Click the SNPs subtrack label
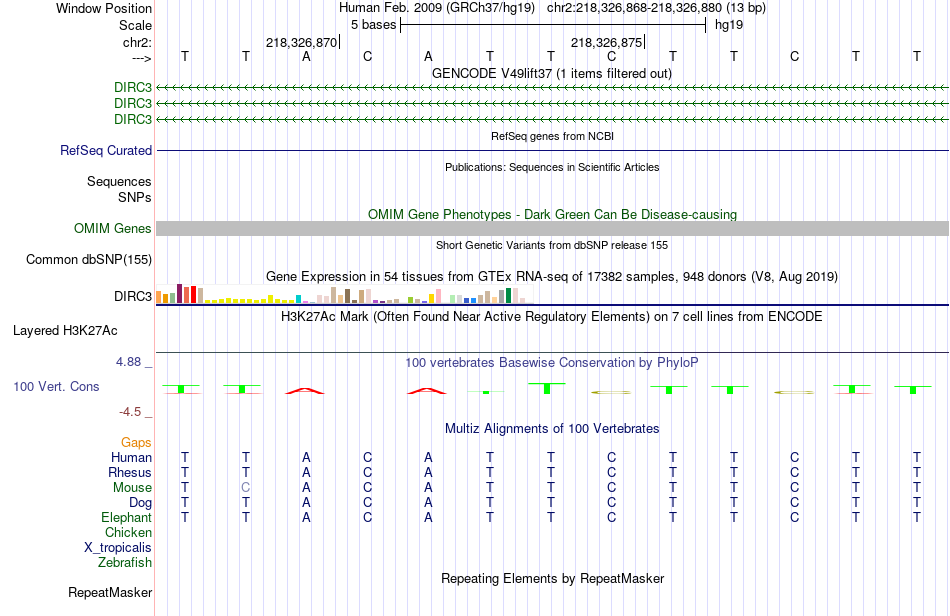 (x=135, y=197)
